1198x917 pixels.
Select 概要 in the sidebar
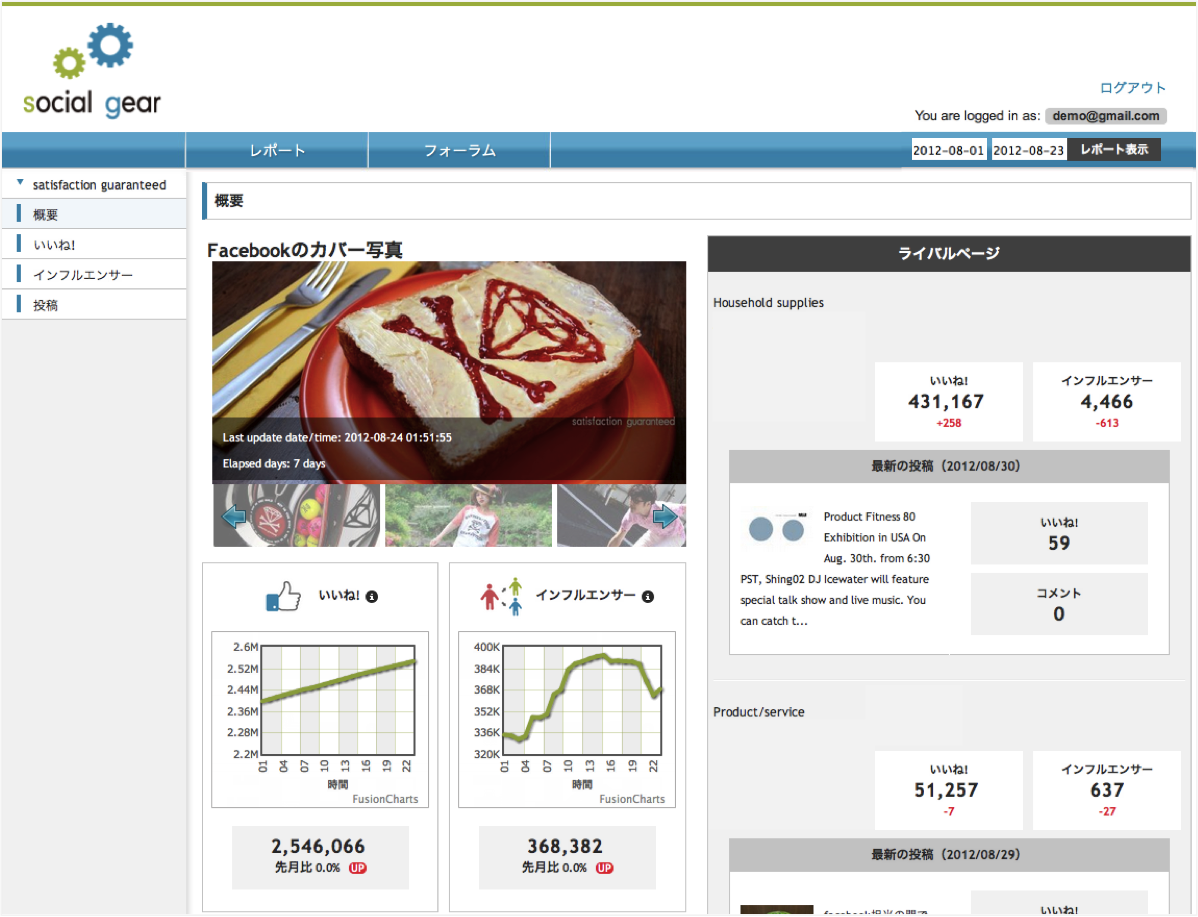pos(93,214)
